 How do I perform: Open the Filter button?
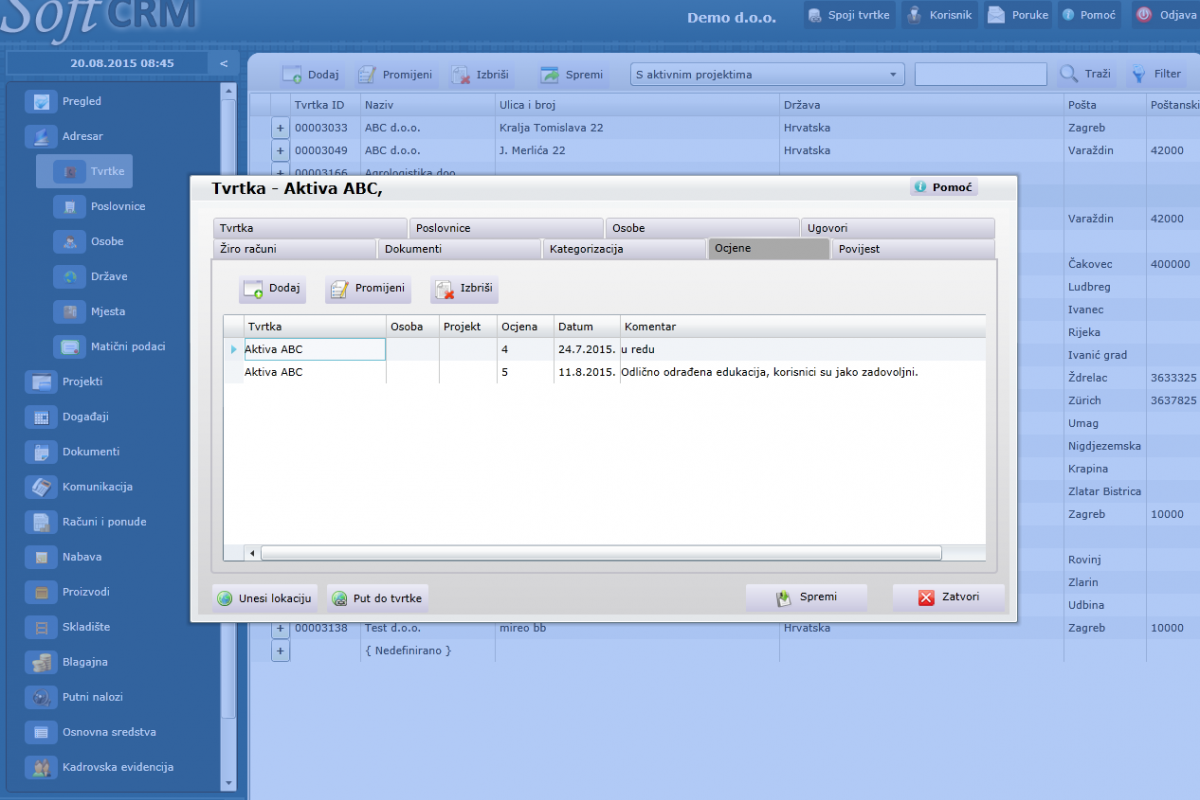1155,75
